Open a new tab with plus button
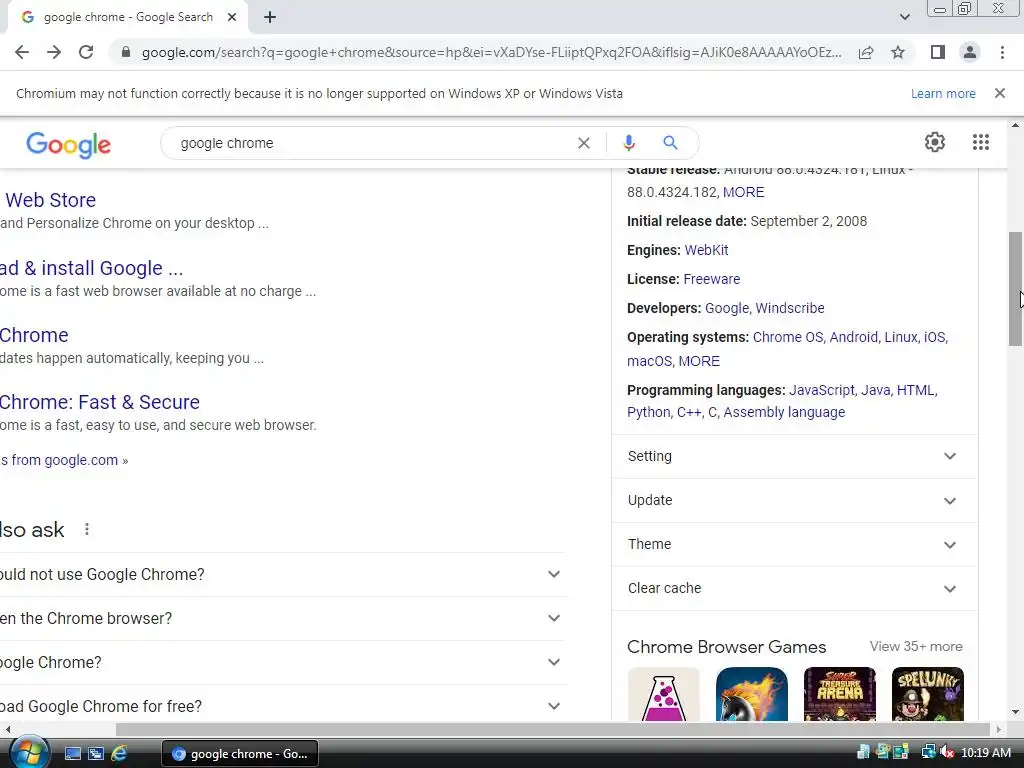1024x768 pixels. [x=270, y=17]
